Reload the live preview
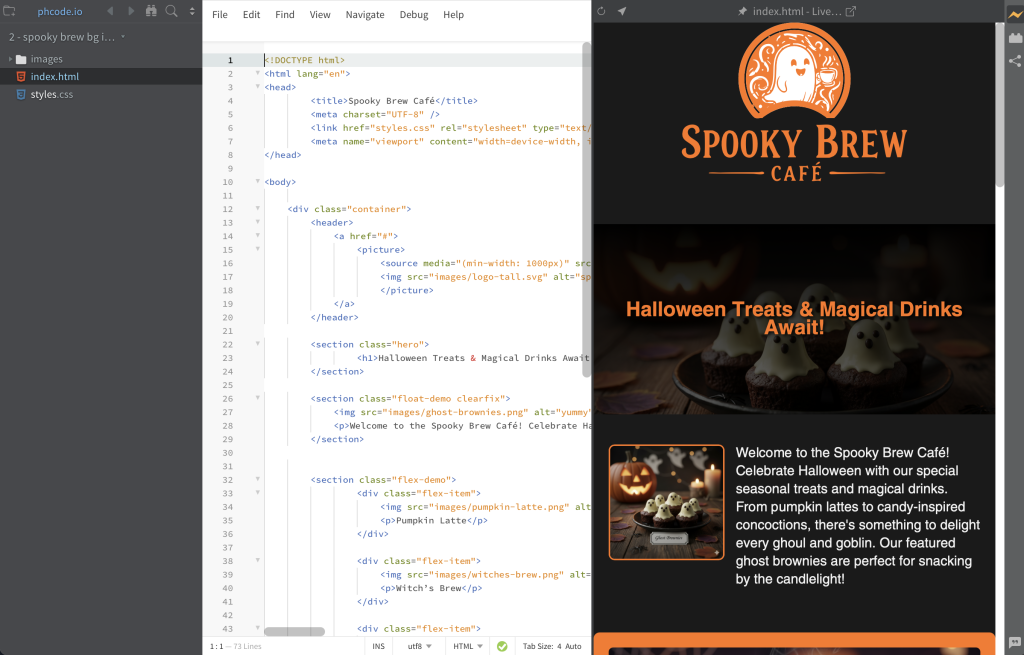This screenshot has width=1024, height=655. [x=601, y=12]
